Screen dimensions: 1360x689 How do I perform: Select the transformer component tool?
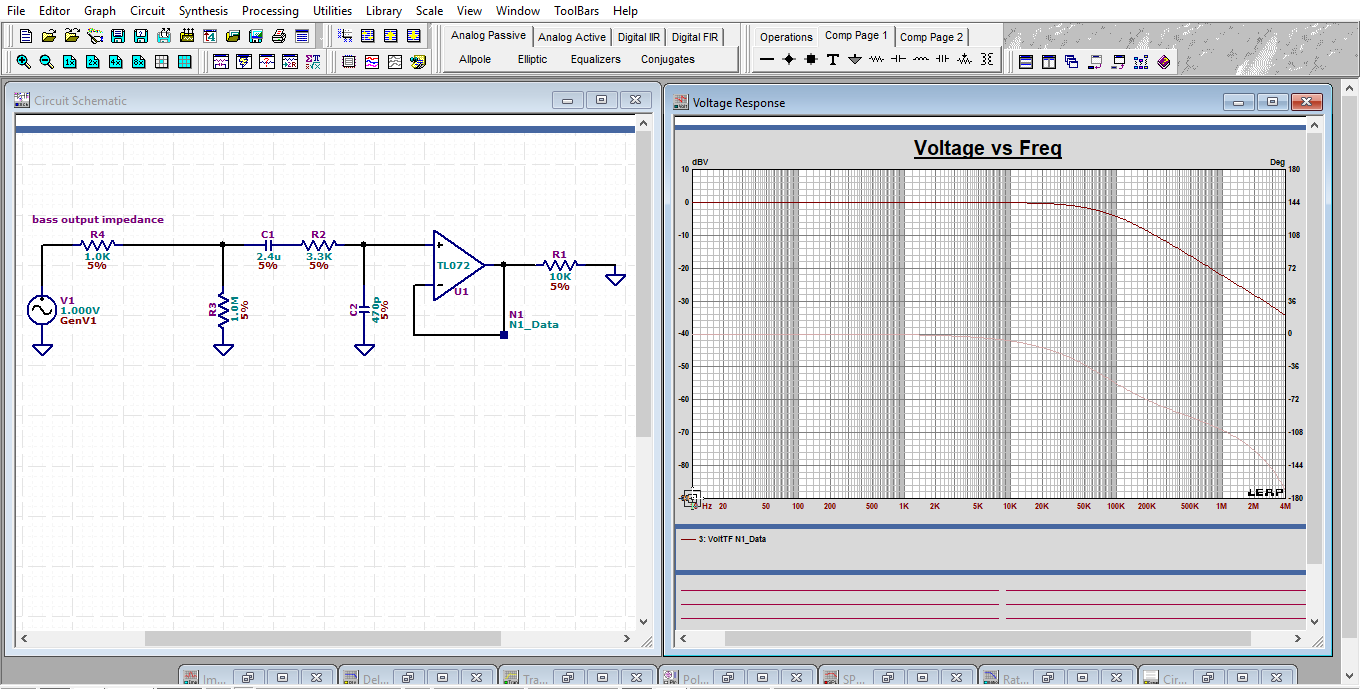click(x=987, y=60)
